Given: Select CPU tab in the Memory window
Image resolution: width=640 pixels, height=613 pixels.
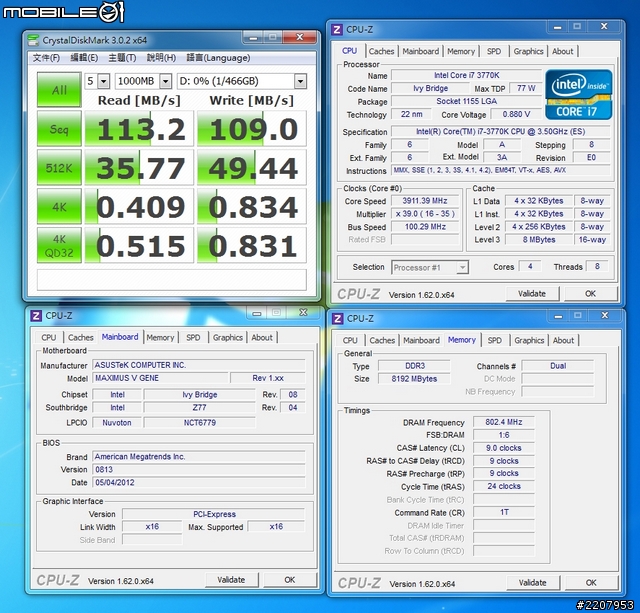Looking at the screenshot, I should click(350, 340).
